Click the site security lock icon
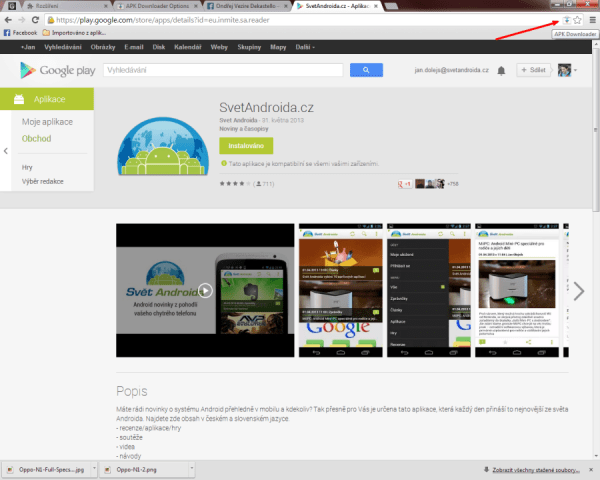The image size is (600, 480). 51,20
